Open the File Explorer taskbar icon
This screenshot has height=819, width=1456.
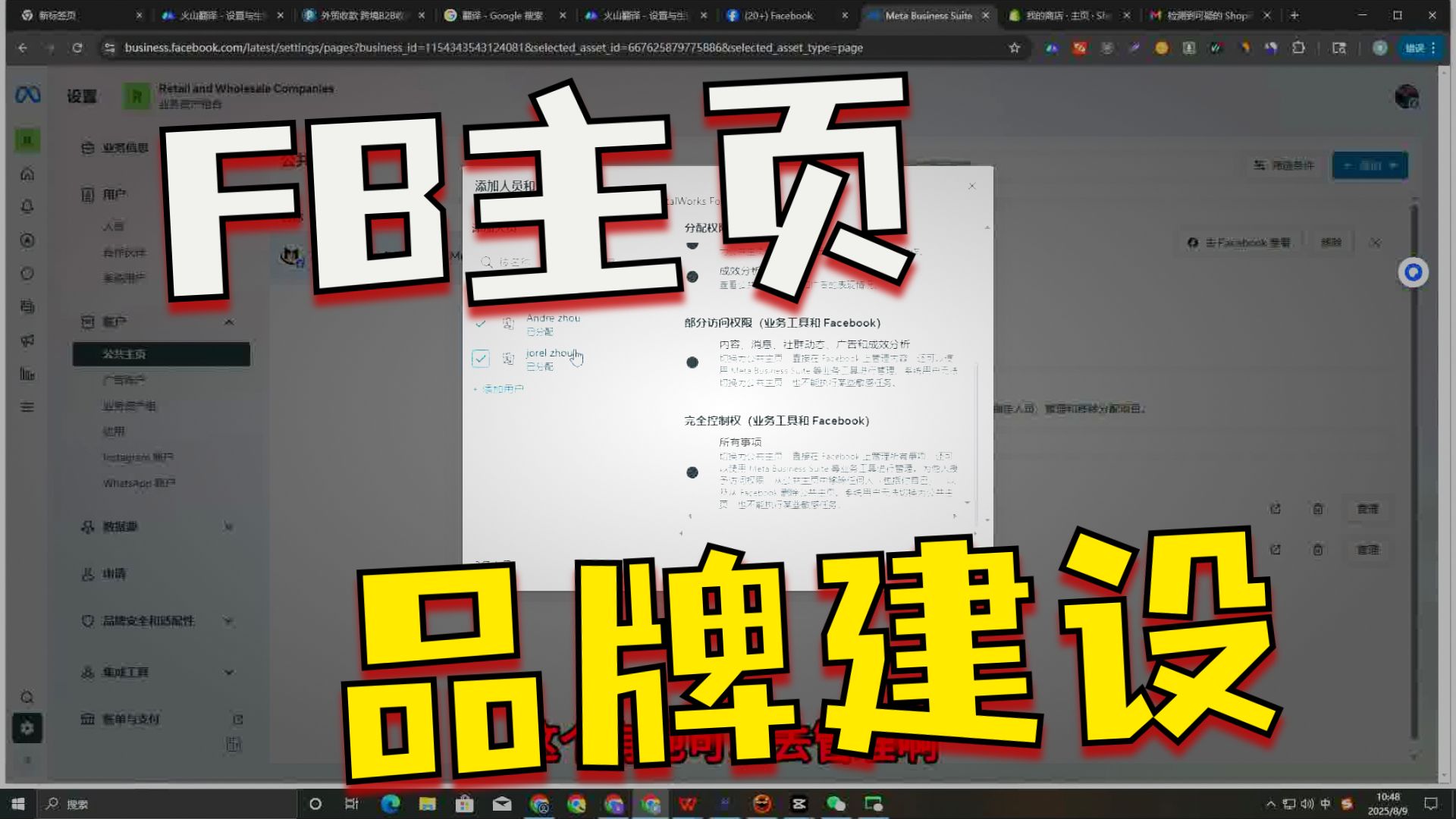(427, 804)
